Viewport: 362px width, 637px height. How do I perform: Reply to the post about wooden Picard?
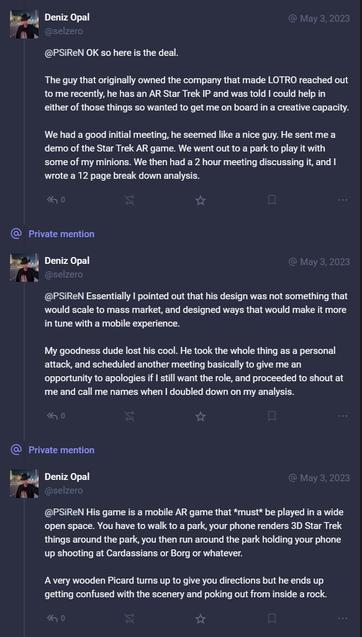pyautogui.click(x=56, y=618)
